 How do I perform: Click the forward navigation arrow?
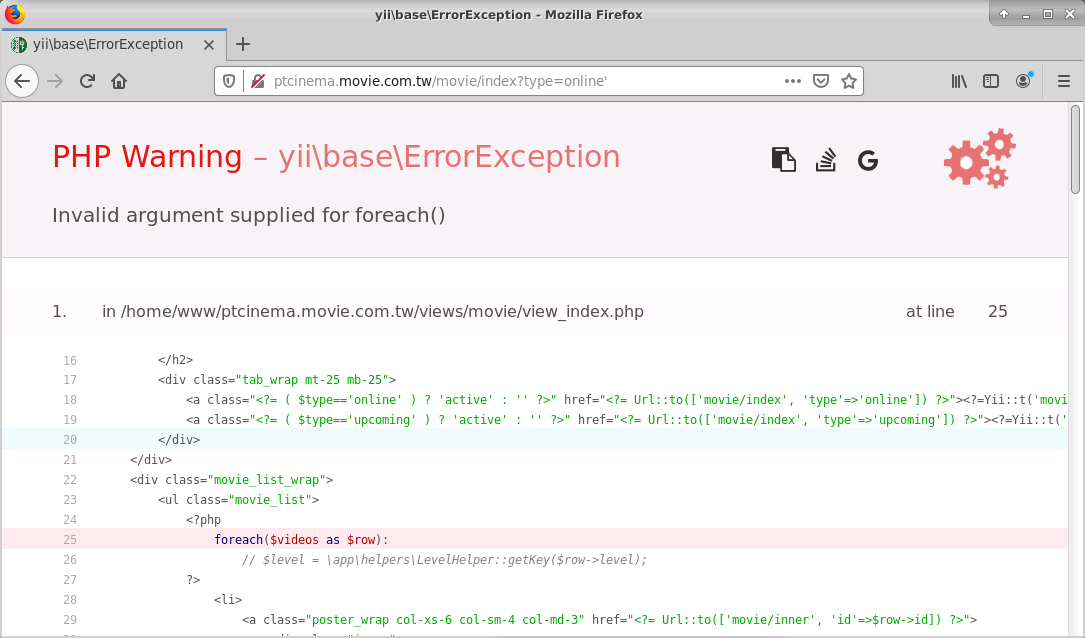pyautogui.click(x=55, y=81)
